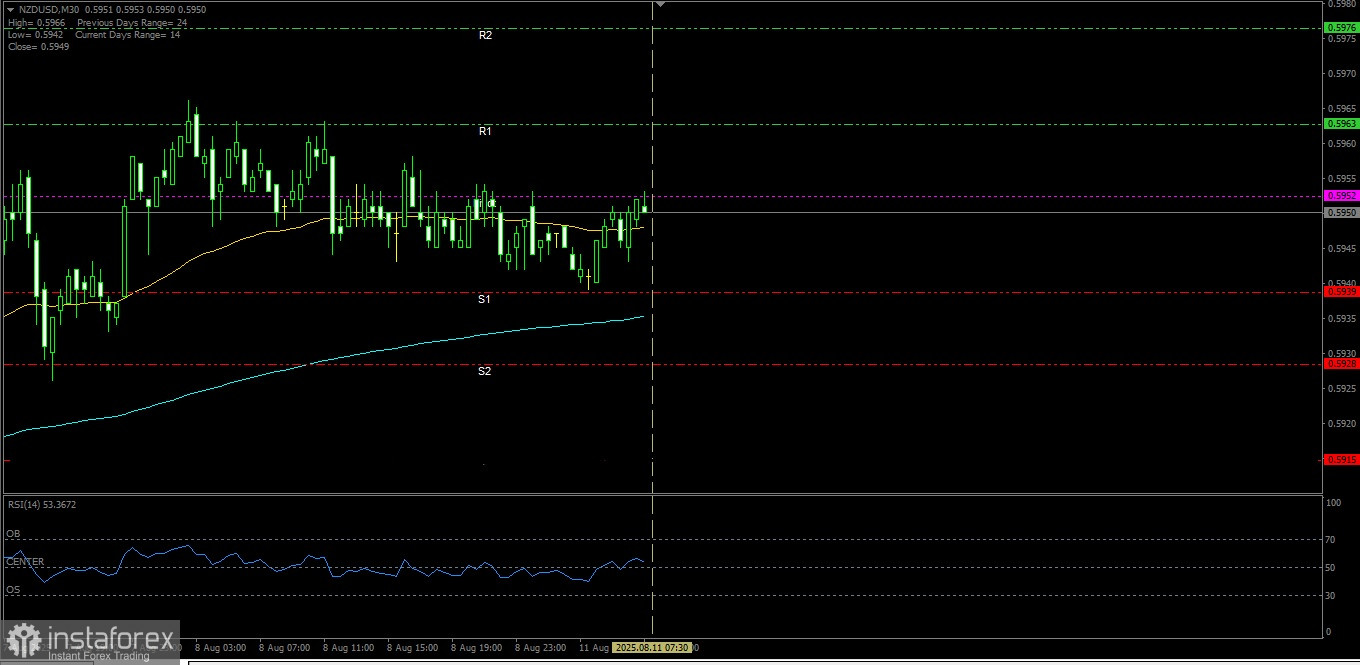Click the 11 Aug time label
Screen dimensions: 1360x665
pyautogui.click(x=595, y=648)
